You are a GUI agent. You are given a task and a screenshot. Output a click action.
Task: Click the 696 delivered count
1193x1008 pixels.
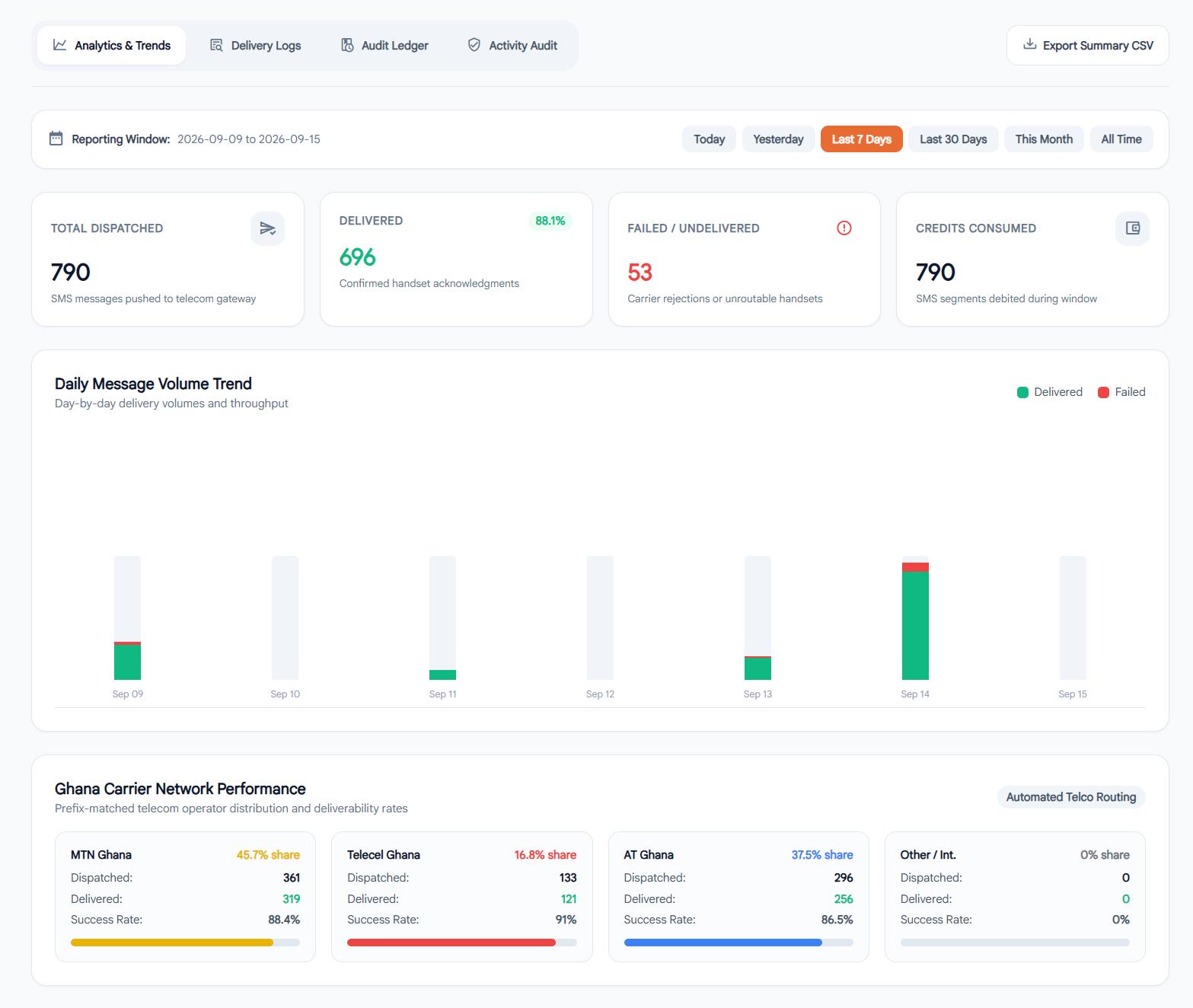[358, 257]
